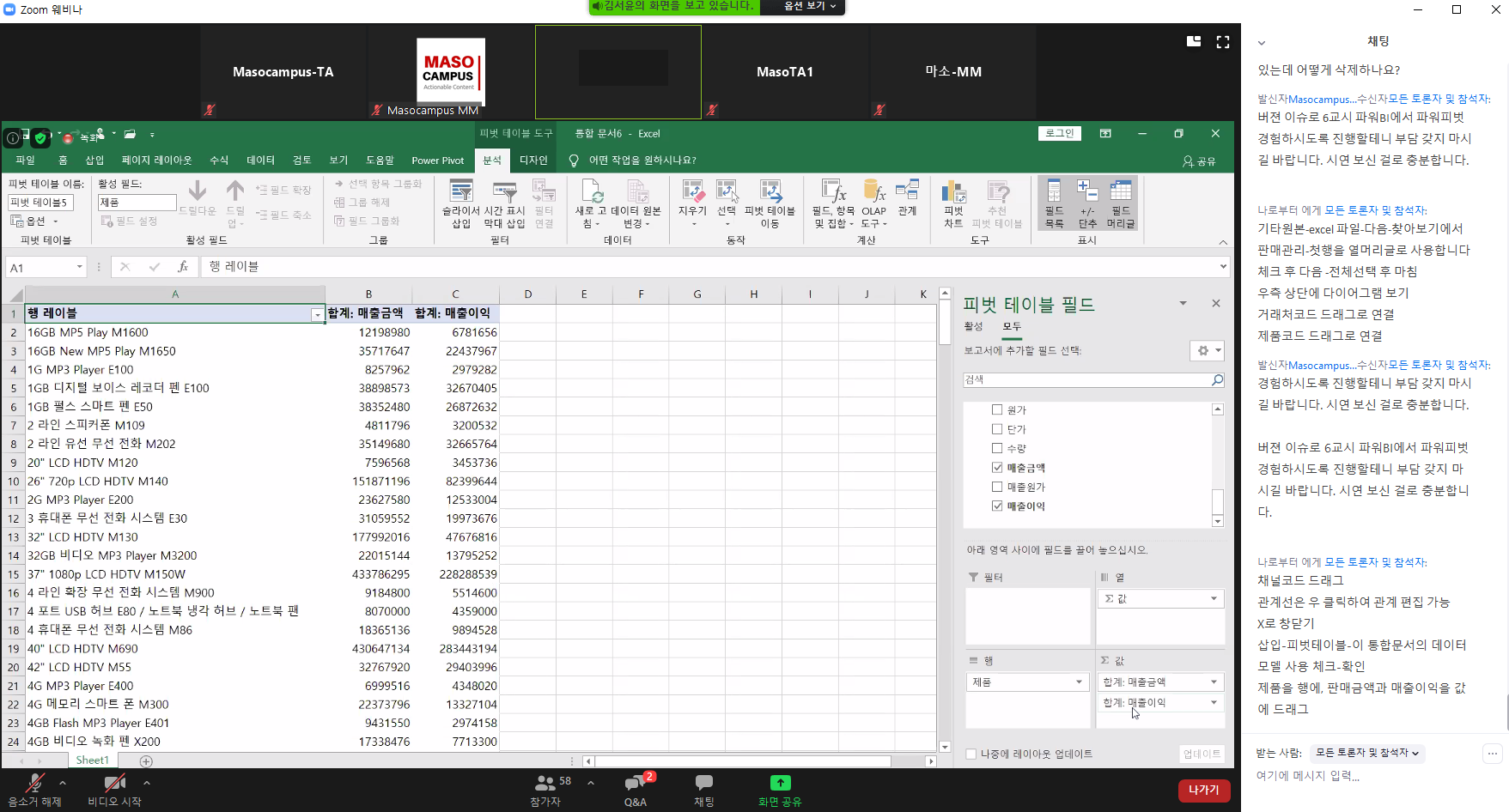Open Zoom Q&A panel
Image resolution: width=1509 pixels, height=812 pixels.
[x=636, y=790]
